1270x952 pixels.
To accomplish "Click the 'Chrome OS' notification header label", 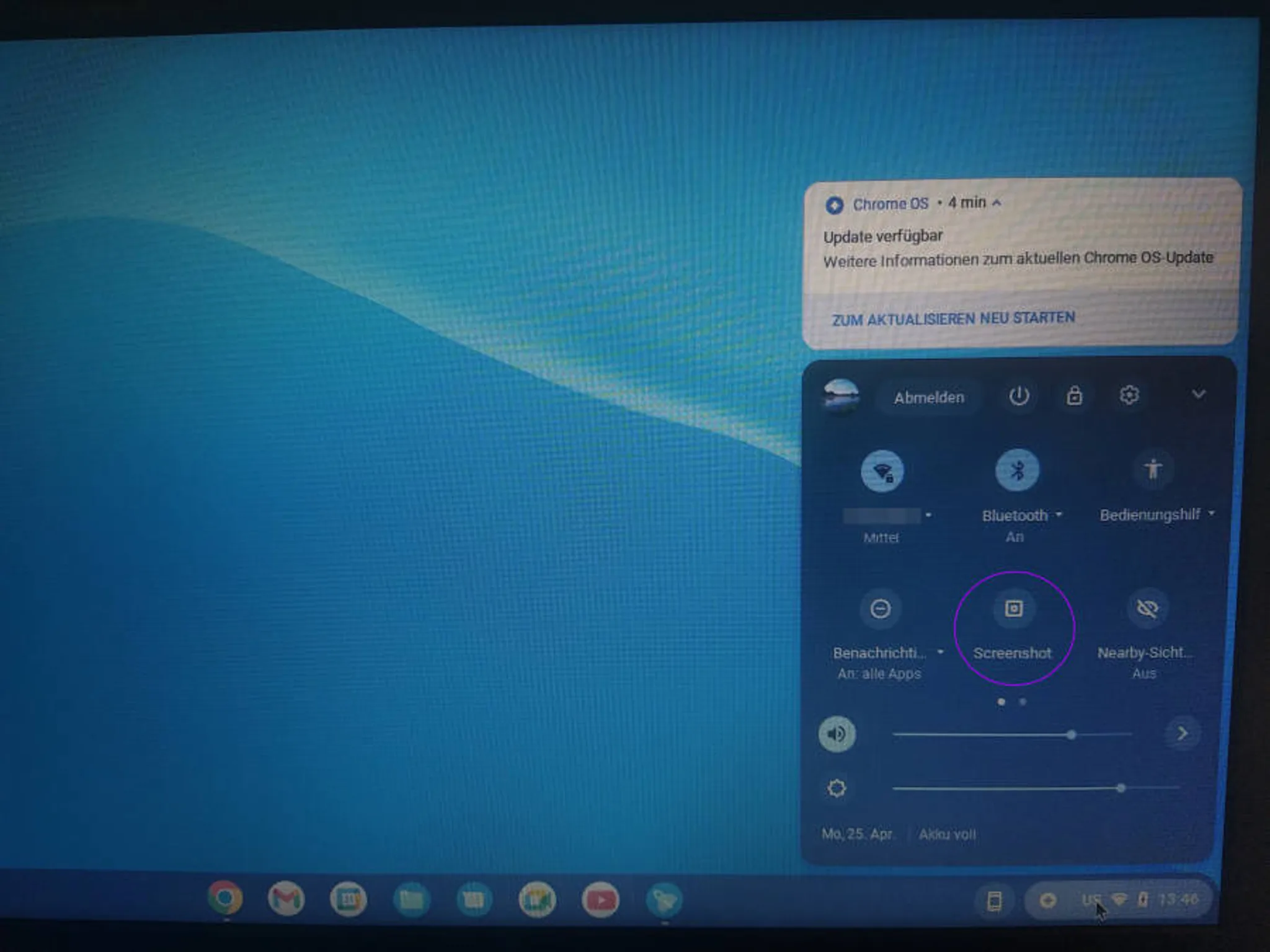I will click(890, 204).
